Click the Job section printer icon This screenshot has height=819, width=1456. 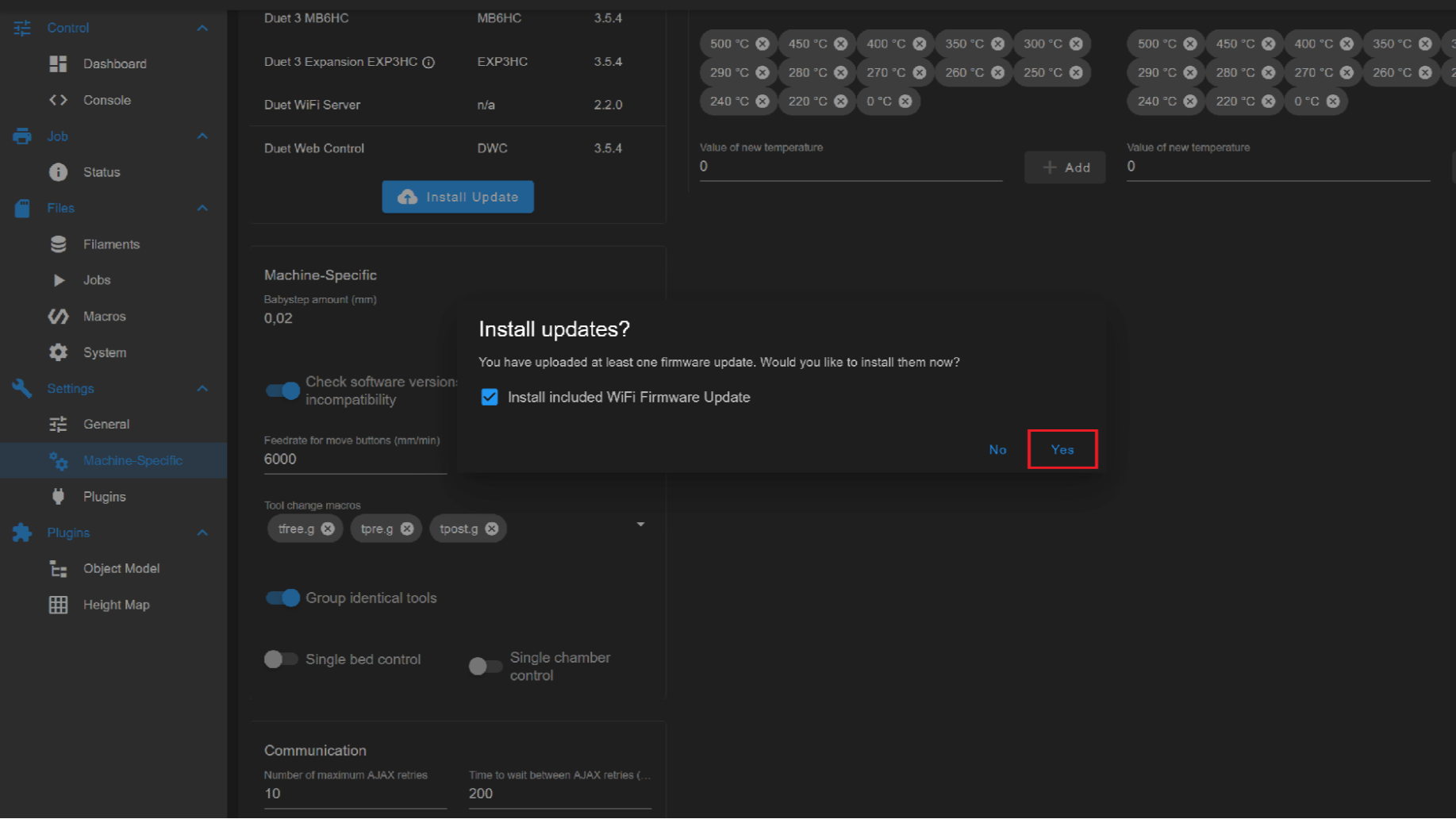tap(22, 136)
